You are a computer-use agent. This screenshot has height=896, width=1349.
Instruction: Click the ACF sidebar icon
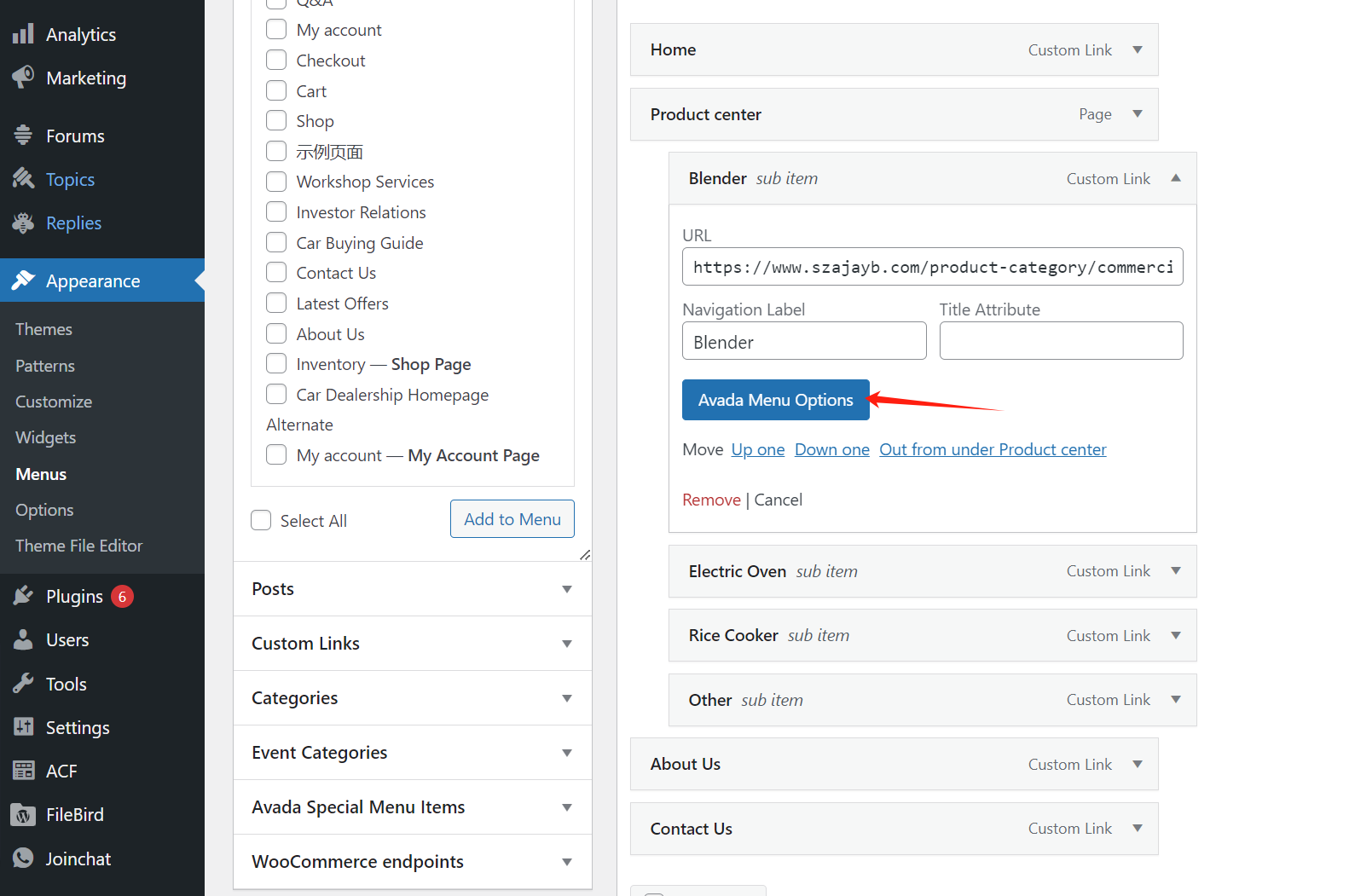[23, 771]
